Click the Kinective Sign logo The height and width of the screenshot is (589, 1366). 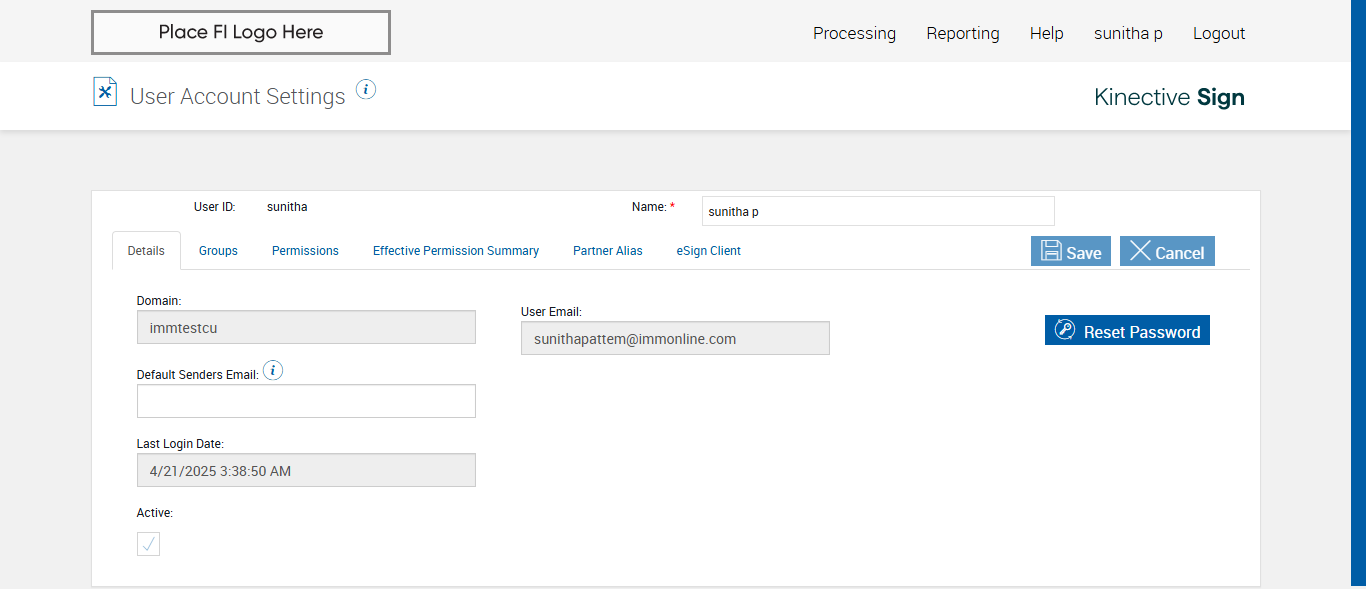[1169, 97]
